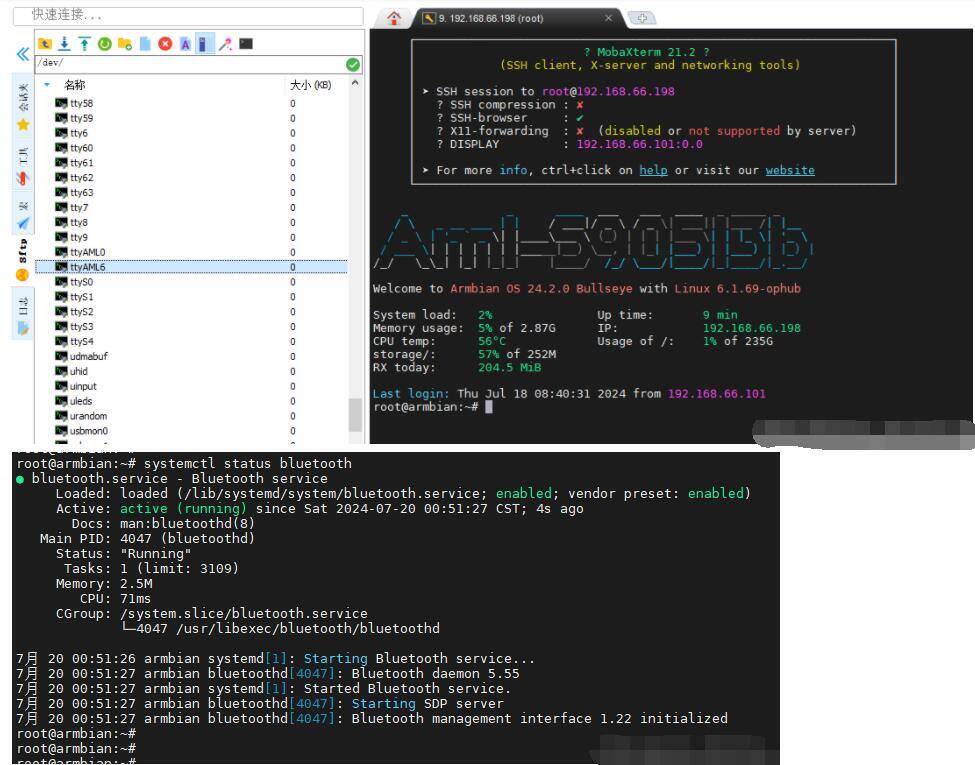The width and height of the screenshot is (975, 765).
Task: Click the file list scroll-up arrow
Action: [x=355, y=83]
